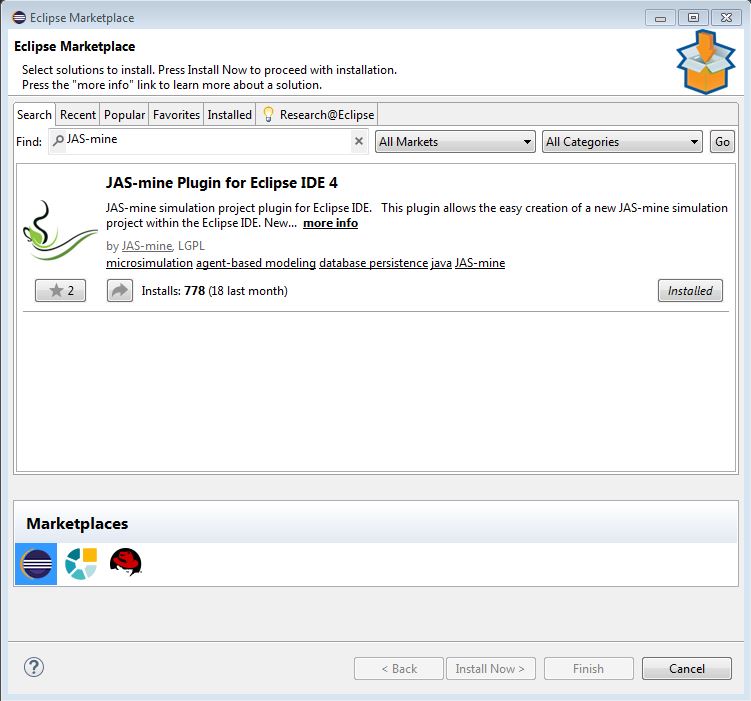Click the Installed button for JAS-mine plugin

click(690, 291)
